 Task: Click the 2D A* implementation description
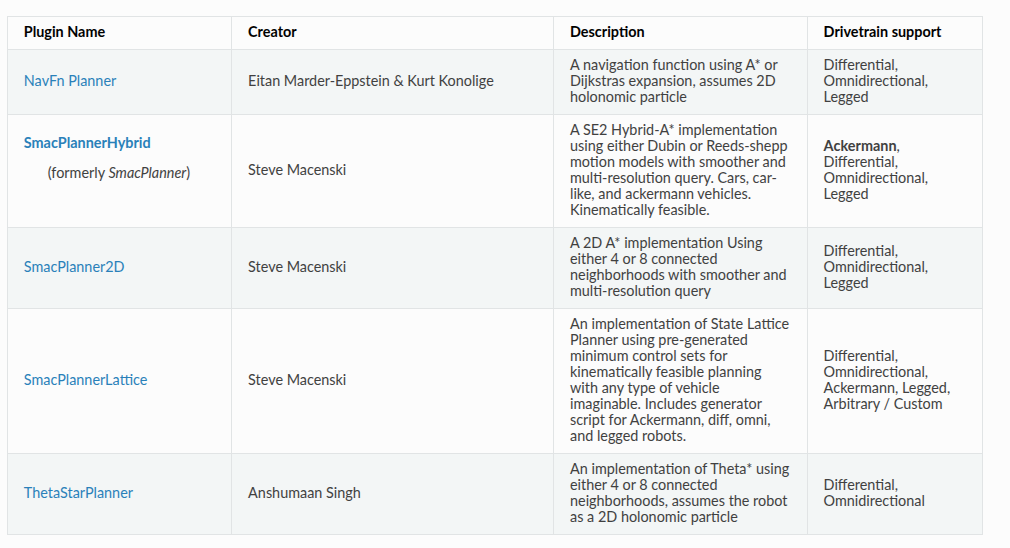(x=678, y=267)
